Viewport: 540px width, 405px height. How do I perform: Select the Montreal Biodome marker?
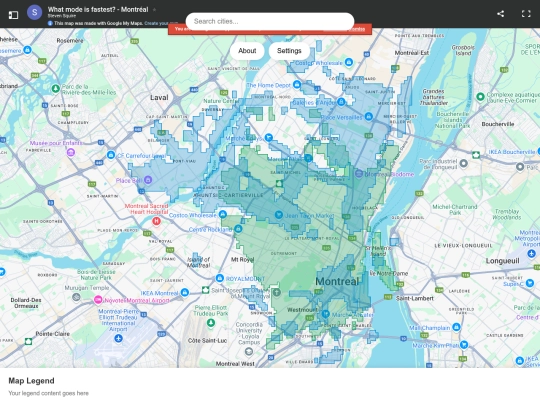click(x=359, y=174)
